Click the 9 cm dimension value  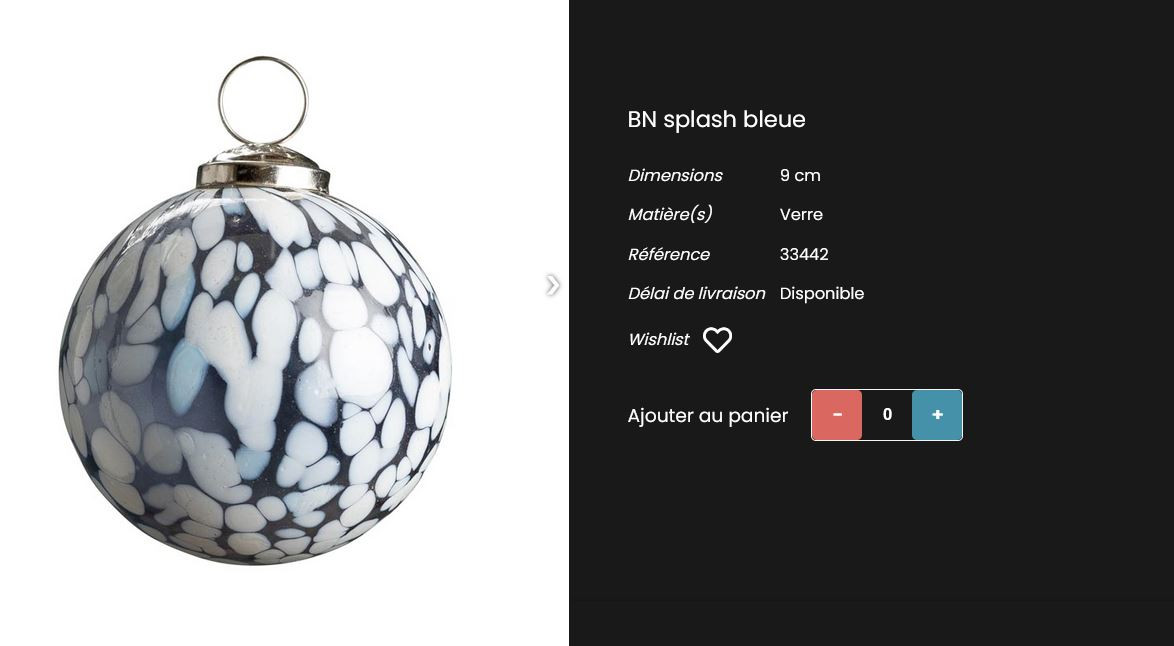point(800,176)
